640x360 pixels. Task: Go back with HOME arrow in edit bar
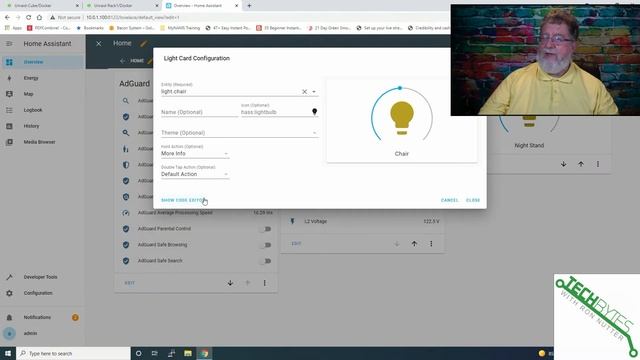tap(122, 61)
